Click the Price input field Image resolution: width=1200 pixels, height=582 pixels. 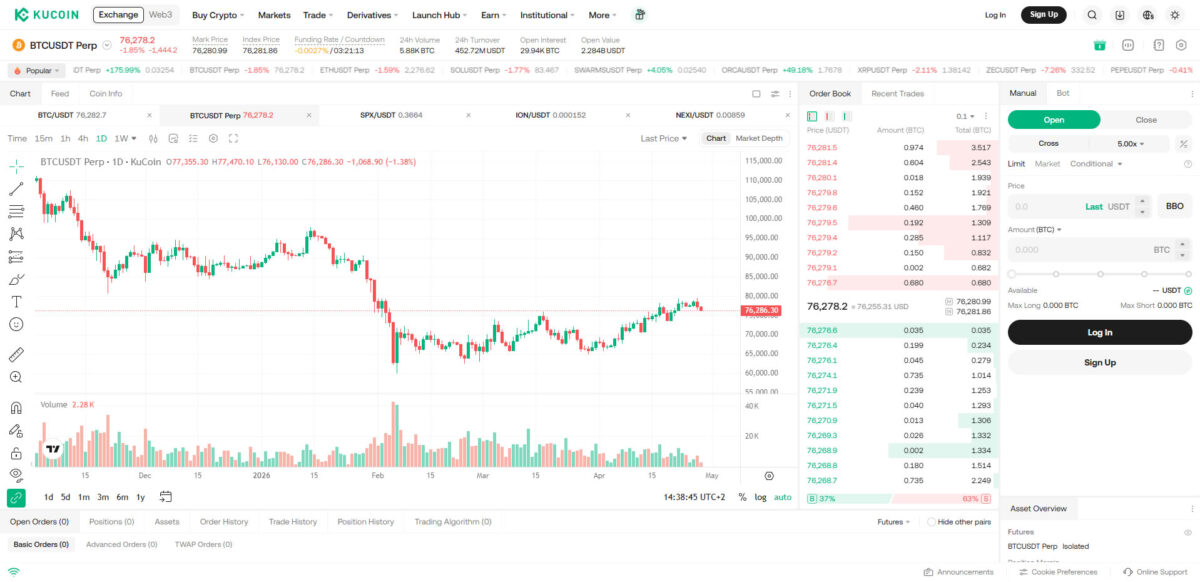1079,207
